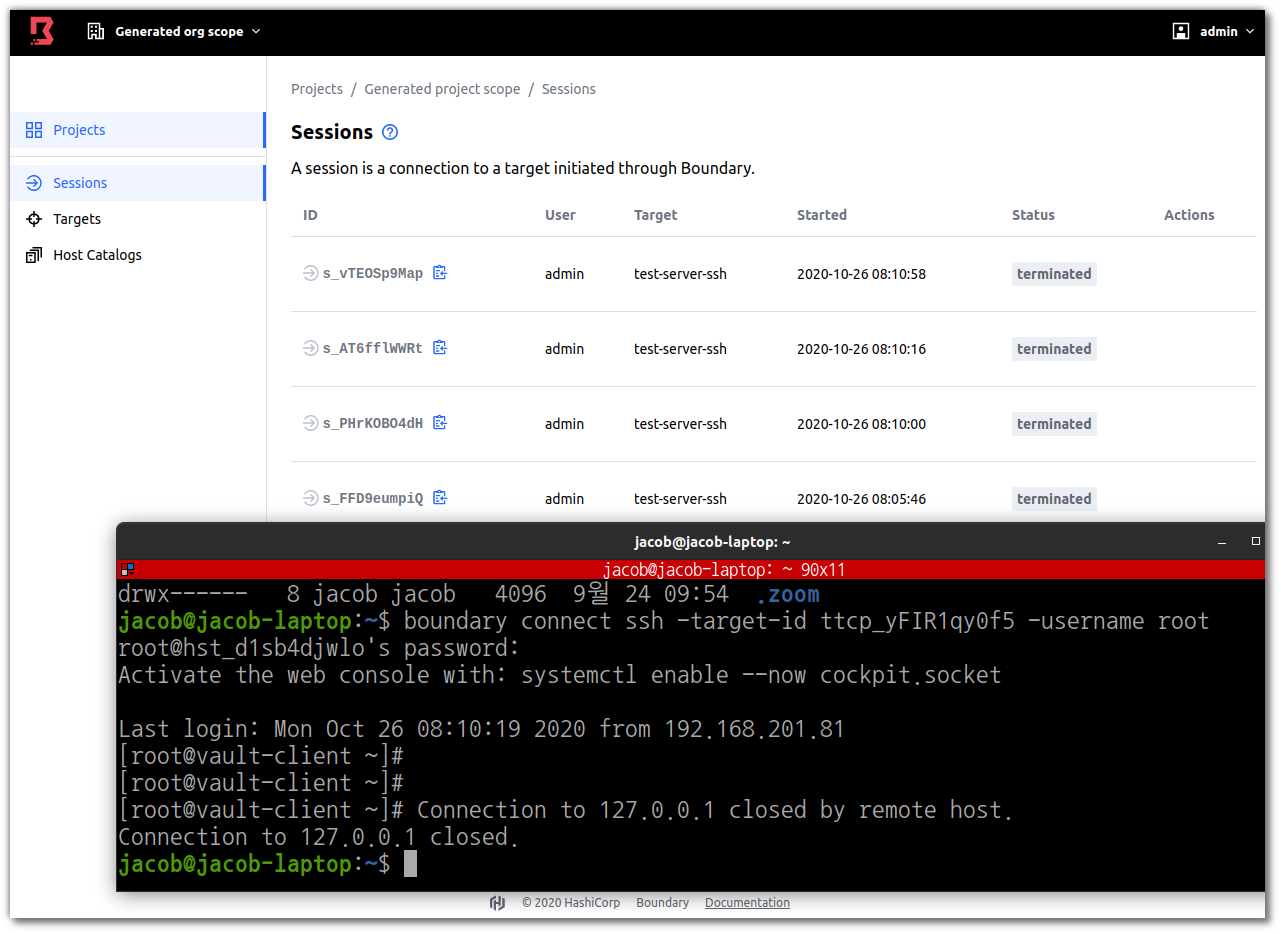Click the HashiCorp footer logo

click(497, 903)
